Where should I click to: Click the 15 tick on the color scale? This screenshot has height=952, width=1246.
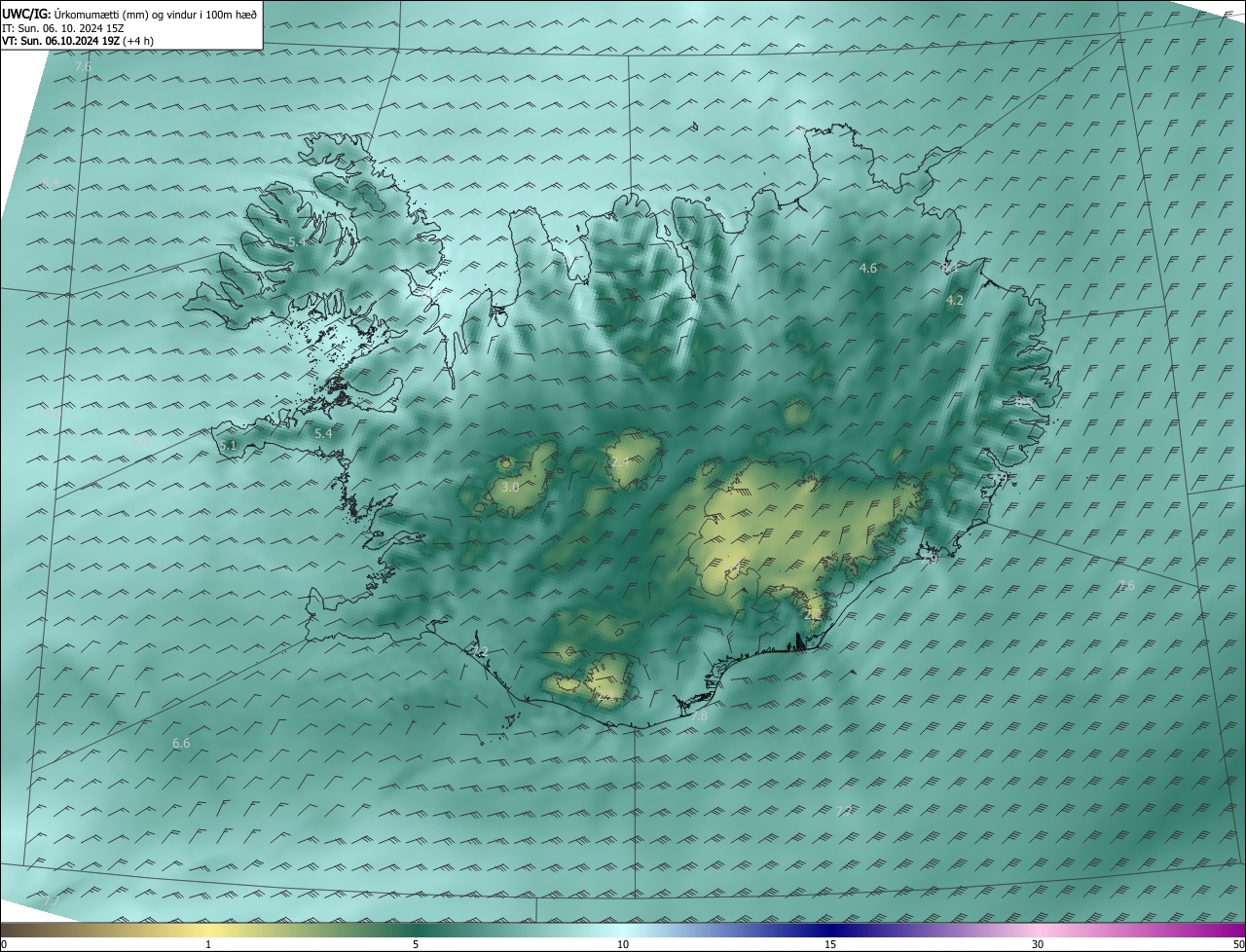pos(830,944)
